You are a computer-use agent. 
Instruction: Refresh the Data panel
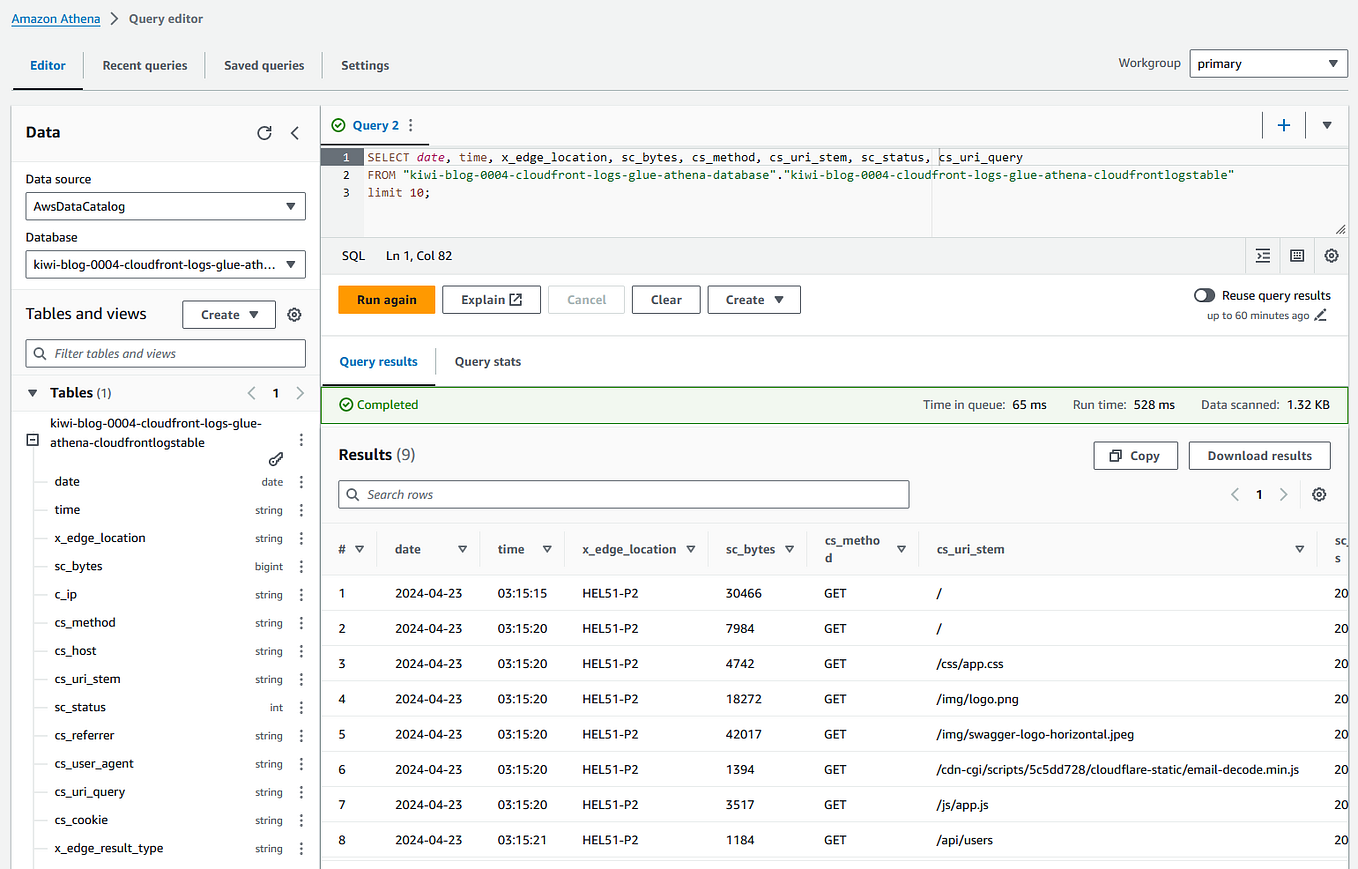point(264,132)
